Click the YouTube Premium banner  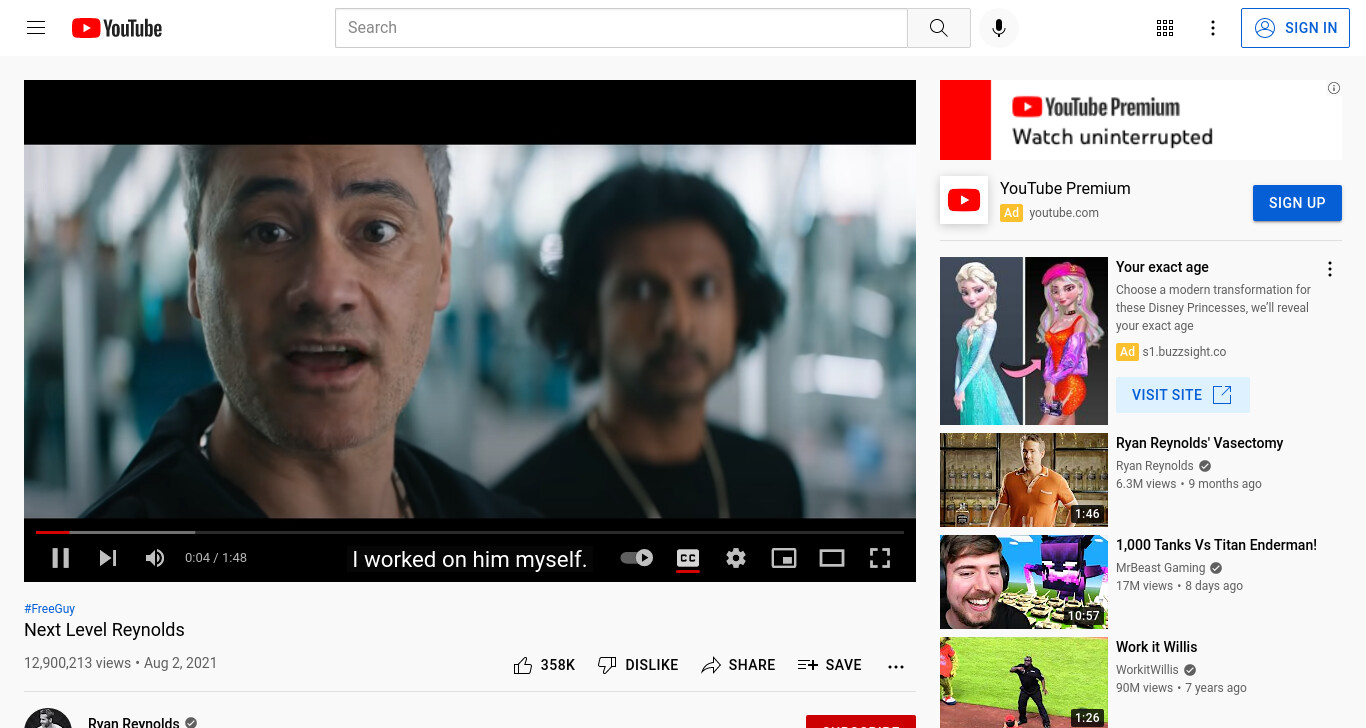(1140, 120)
